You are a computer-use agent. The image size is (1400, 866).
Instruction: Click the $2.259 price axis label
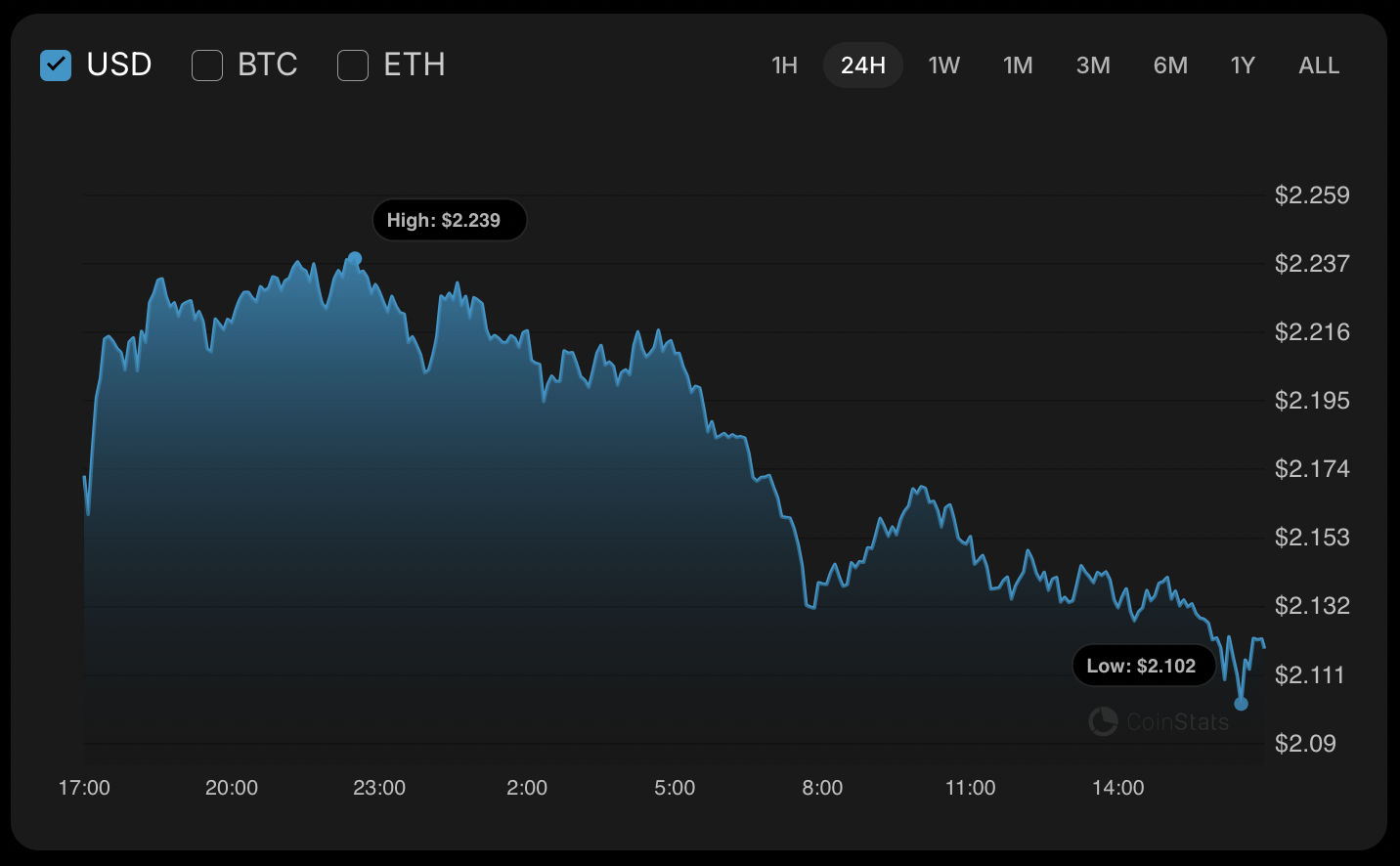(1312, 195)
